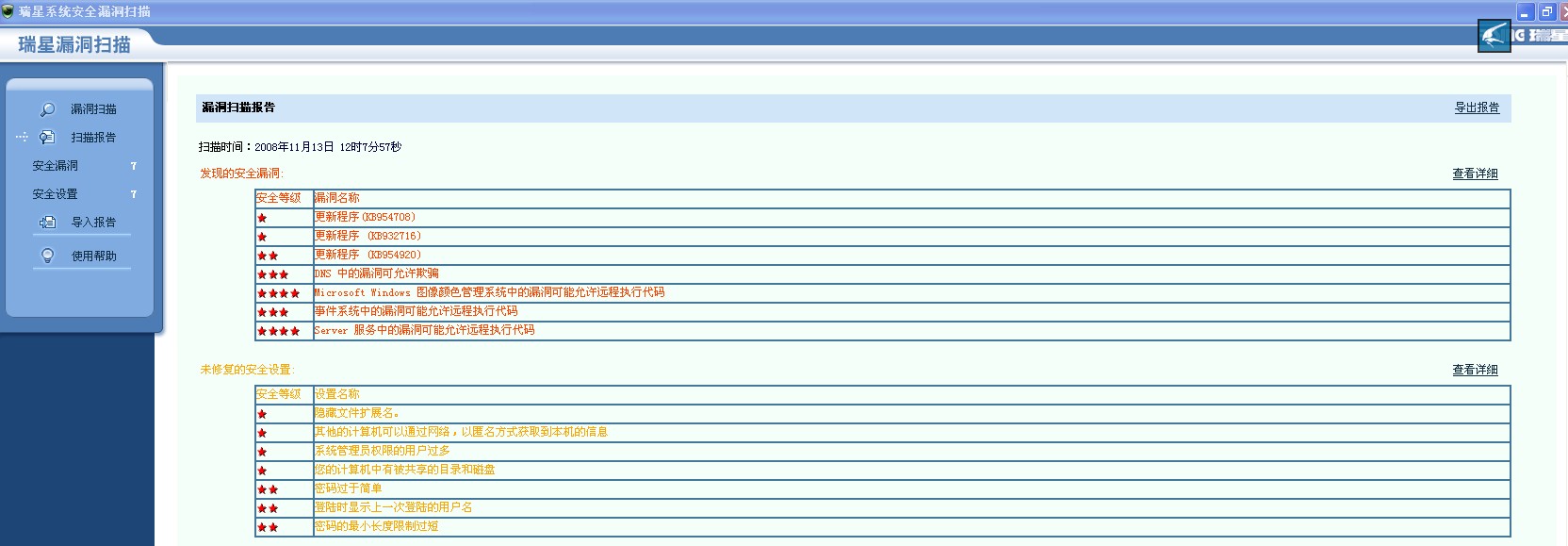
Task: Minimize the 瑞星系统安全漏洞扫描 window
Action: (x=1527, y=12)
